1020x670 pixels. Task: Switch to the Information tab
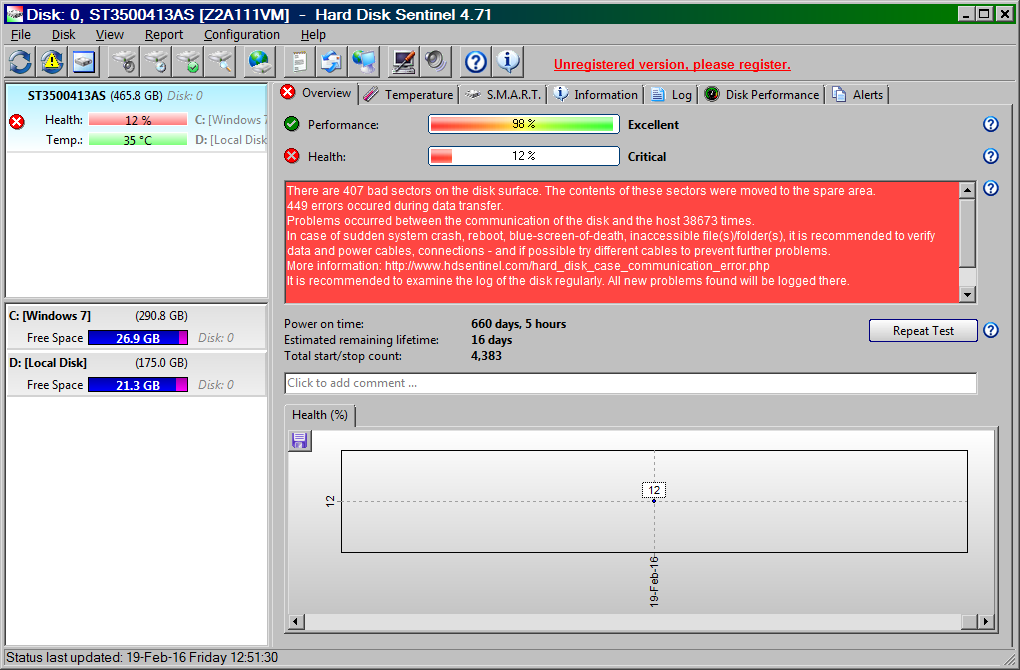click(x=596, y=95)
